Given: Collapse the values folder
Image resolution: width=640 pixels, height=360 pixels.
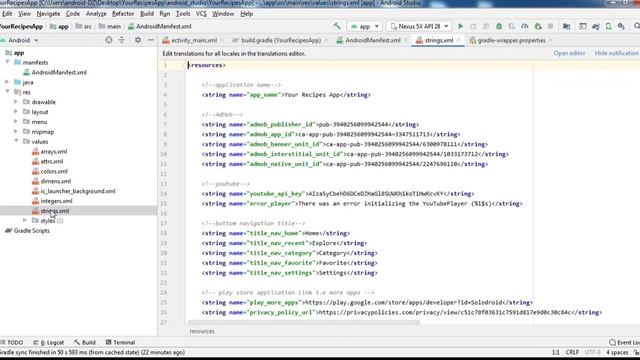Looking at the screenshot, I should click(x=16, y=141).
